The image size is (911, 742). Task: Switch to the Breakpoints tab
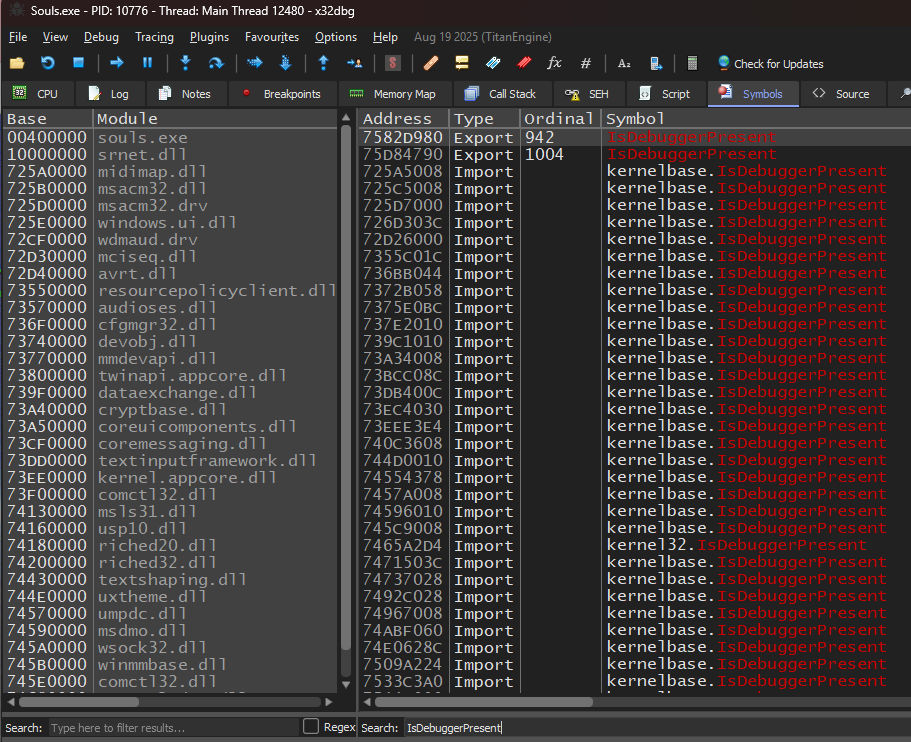coord(281,94)
